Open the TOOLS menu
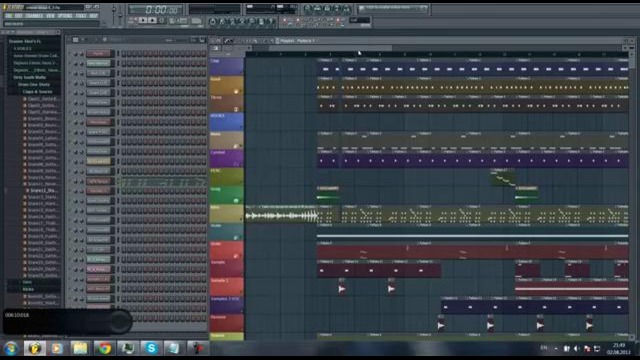Viewport: 640px width, 360px height. [x=81, y=16]
